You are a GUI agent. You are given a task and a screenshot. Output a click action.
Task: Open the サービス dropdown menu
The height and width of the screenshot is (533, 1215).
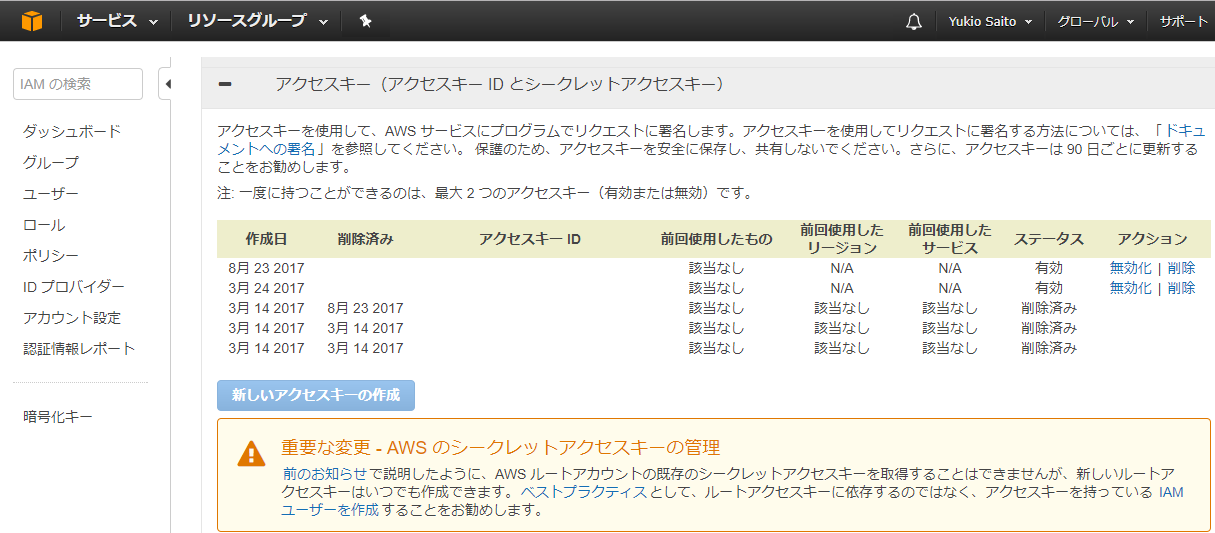116,21
